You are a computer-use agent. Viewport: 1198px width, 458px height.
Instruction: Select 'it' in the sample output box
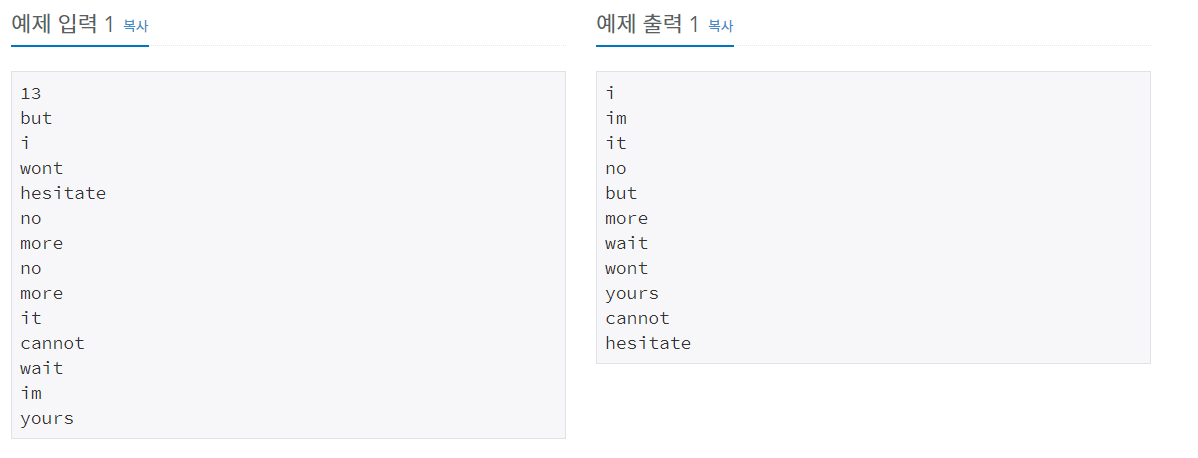pos(616,143)
